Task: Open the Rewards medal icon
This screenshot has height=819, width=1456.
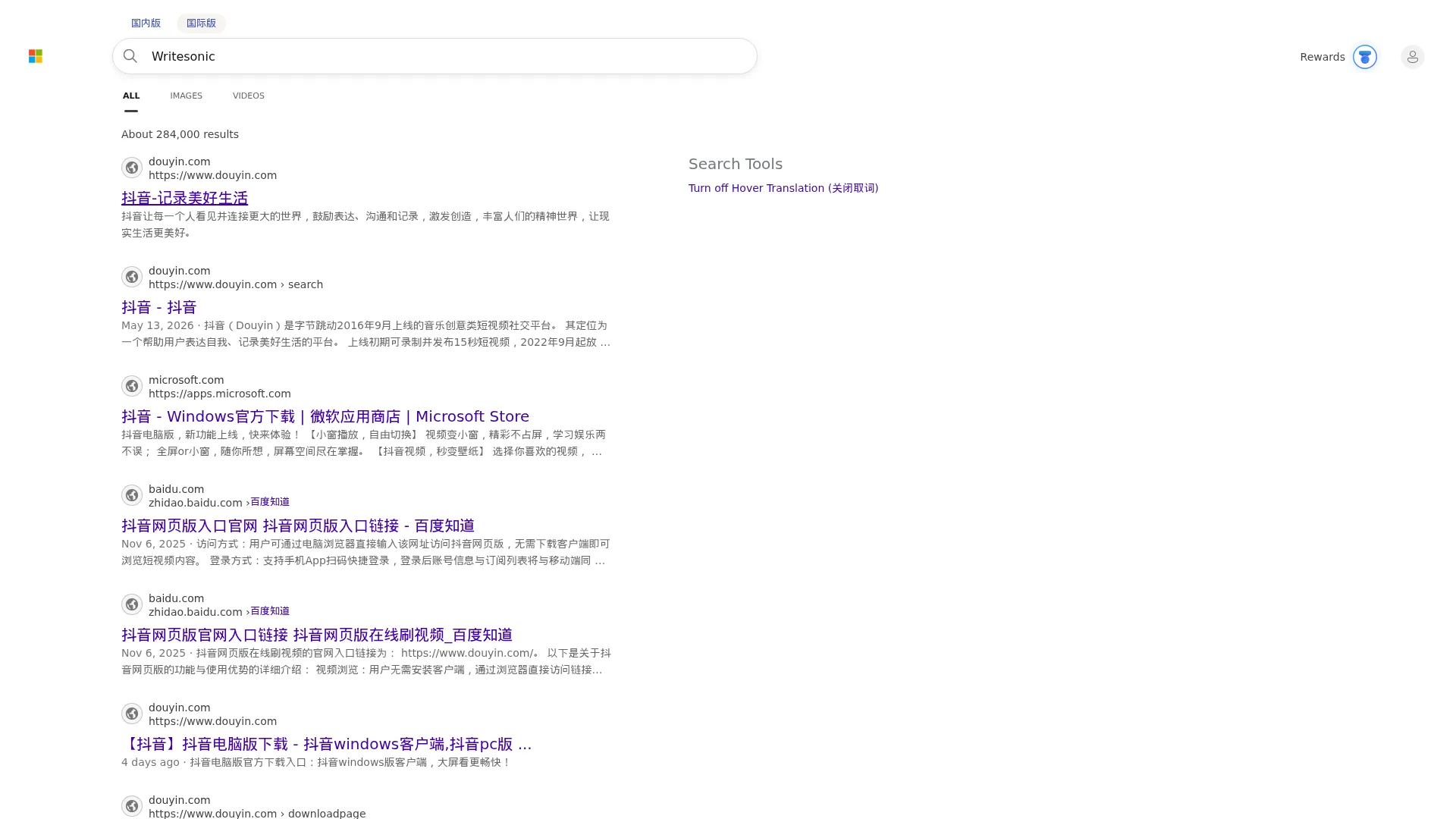Action: point(1364,57)
